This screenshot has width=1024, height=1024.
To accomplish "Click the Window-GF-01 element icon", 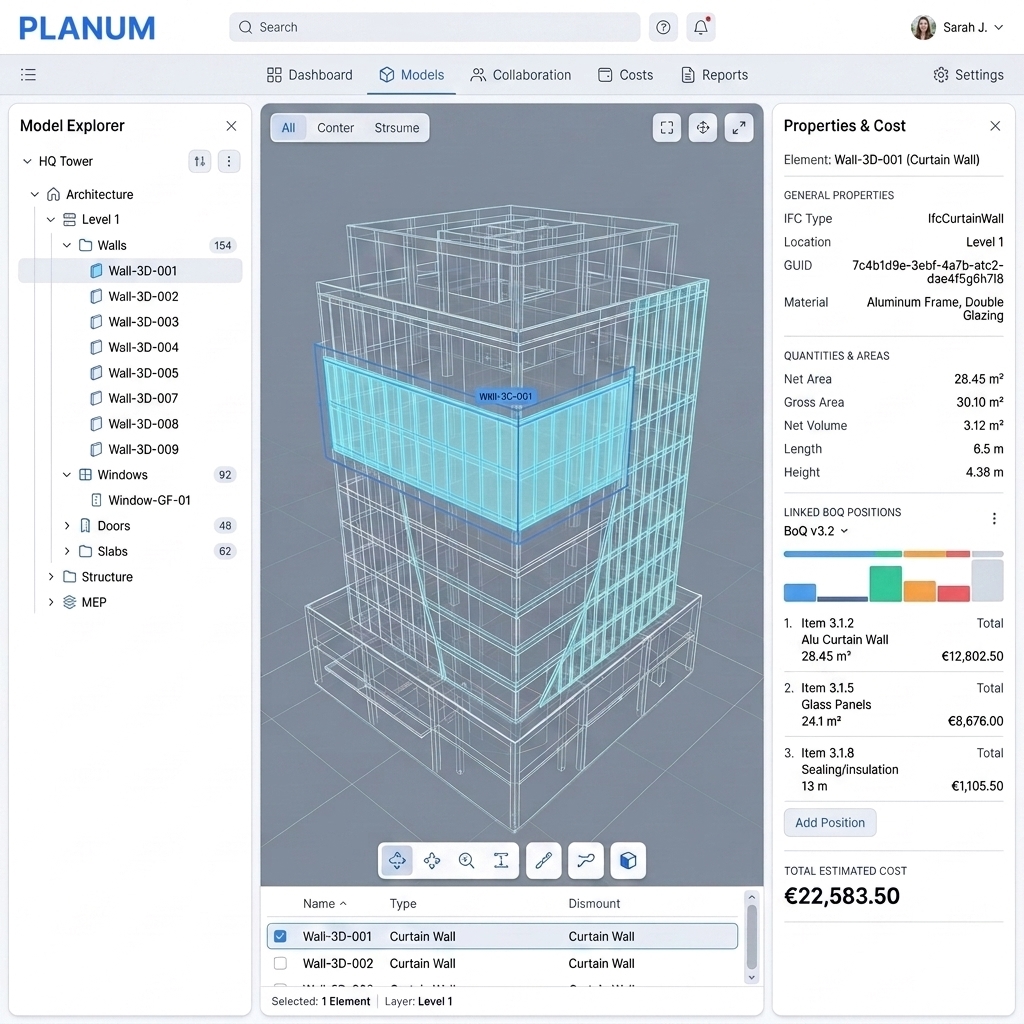I will [x=96, y=500].
